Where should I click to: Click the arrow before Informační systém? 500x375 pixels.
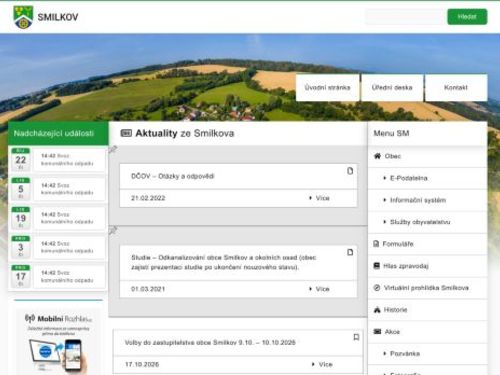385,200
